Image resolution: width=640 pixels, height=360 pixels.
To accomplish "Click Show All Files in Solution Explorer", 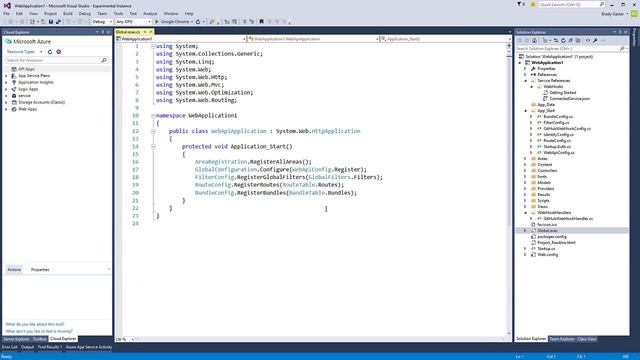I will (x=578, y=40).
